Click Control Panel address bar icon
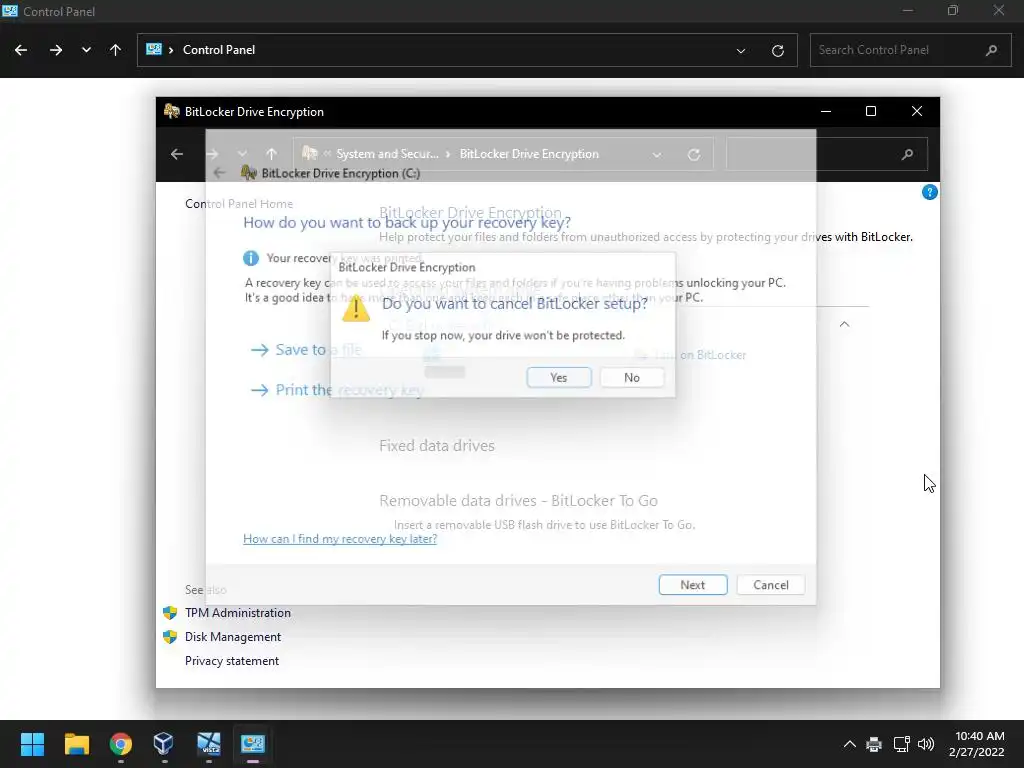Screen dimensions: 1024x768 pos(153,50)
